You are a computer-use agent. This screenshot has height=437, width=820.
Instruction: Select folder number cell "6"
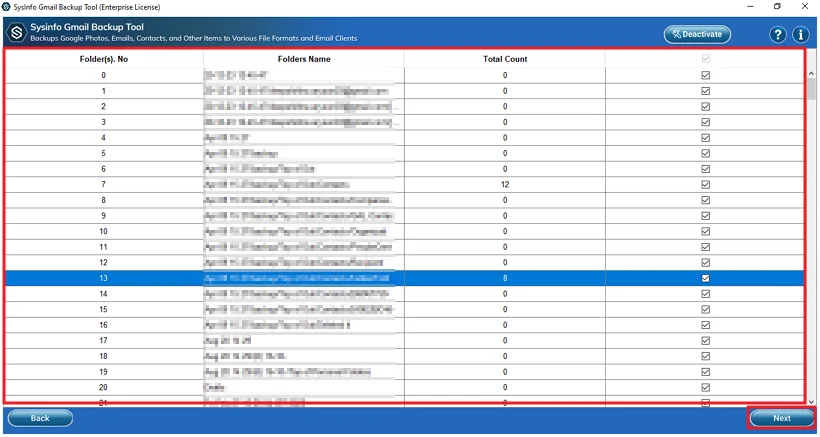pos(104,169)
